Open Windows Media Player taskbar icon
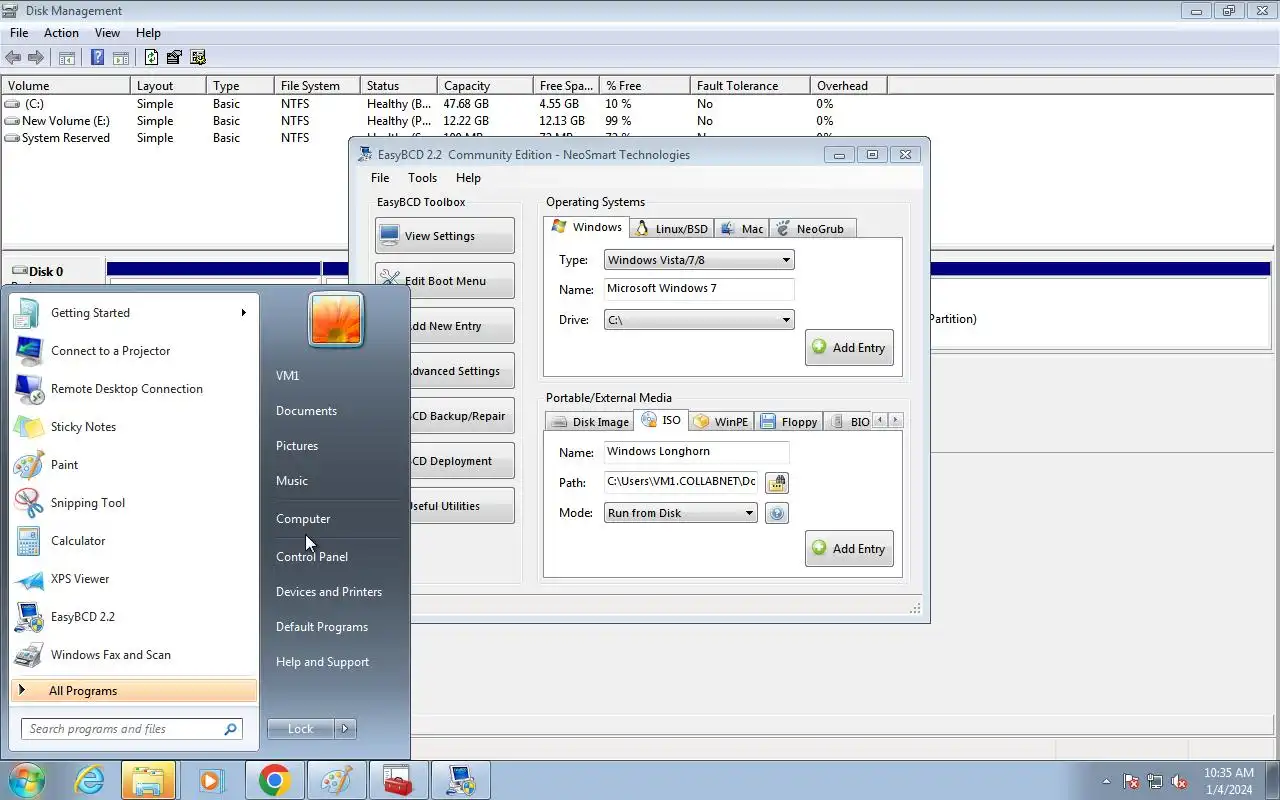The height and width of the screenshot is (800, 1280). tap(210, 781)
